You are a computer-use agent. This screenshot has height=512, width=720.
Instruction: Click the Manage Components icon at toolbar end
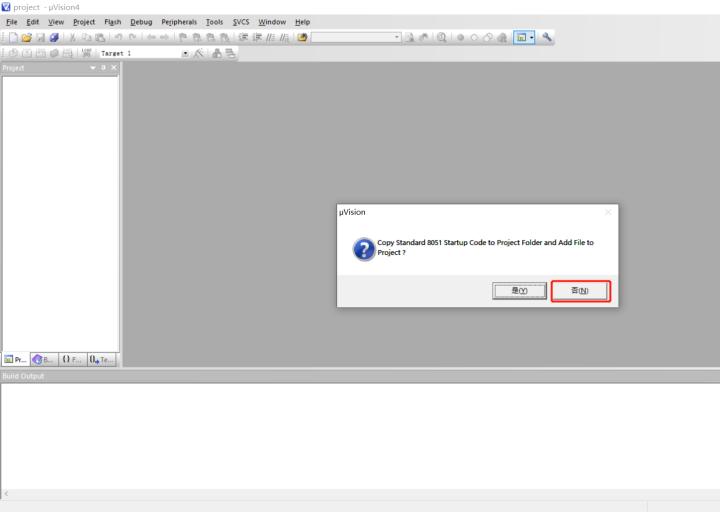tap(231, 53)
